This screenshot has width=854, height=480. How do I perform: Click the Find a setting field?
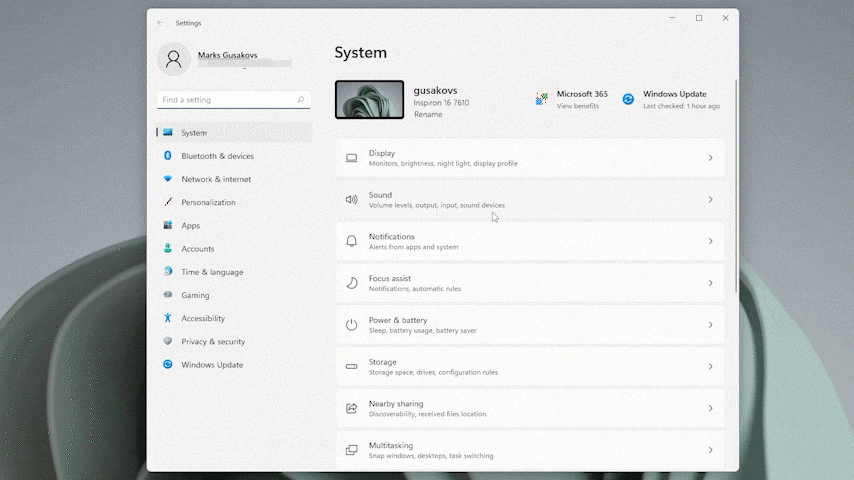234,100
